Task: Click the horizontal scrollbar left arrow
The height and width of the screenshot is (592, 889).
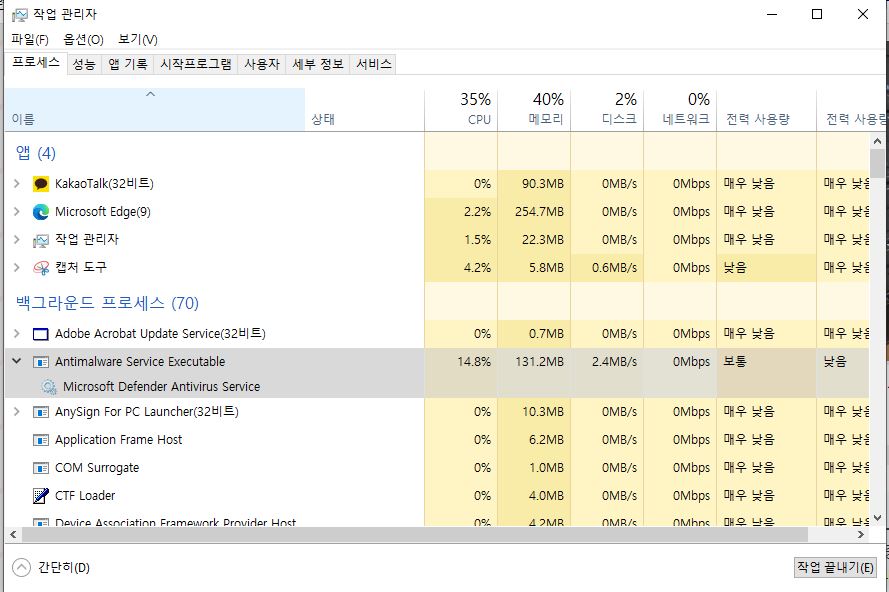Action: [13, 534]
